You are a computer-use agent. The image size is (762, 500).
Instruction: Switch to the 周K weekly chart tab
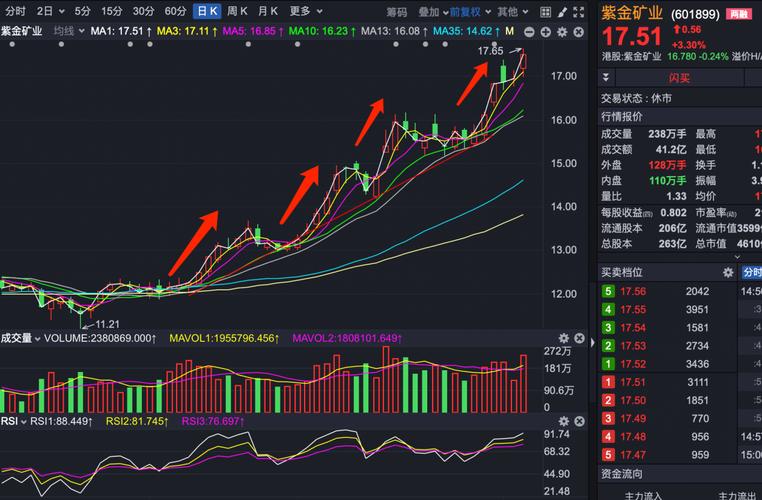point(237,12)
